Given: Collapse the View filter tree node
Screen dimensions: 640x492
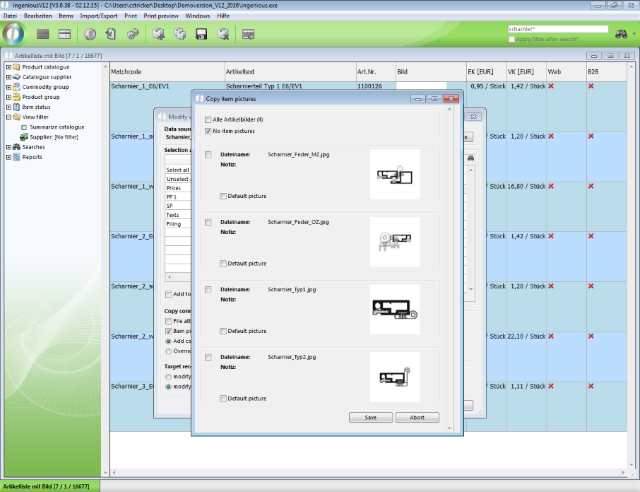Looking at the screenshot, I should 8,117.
